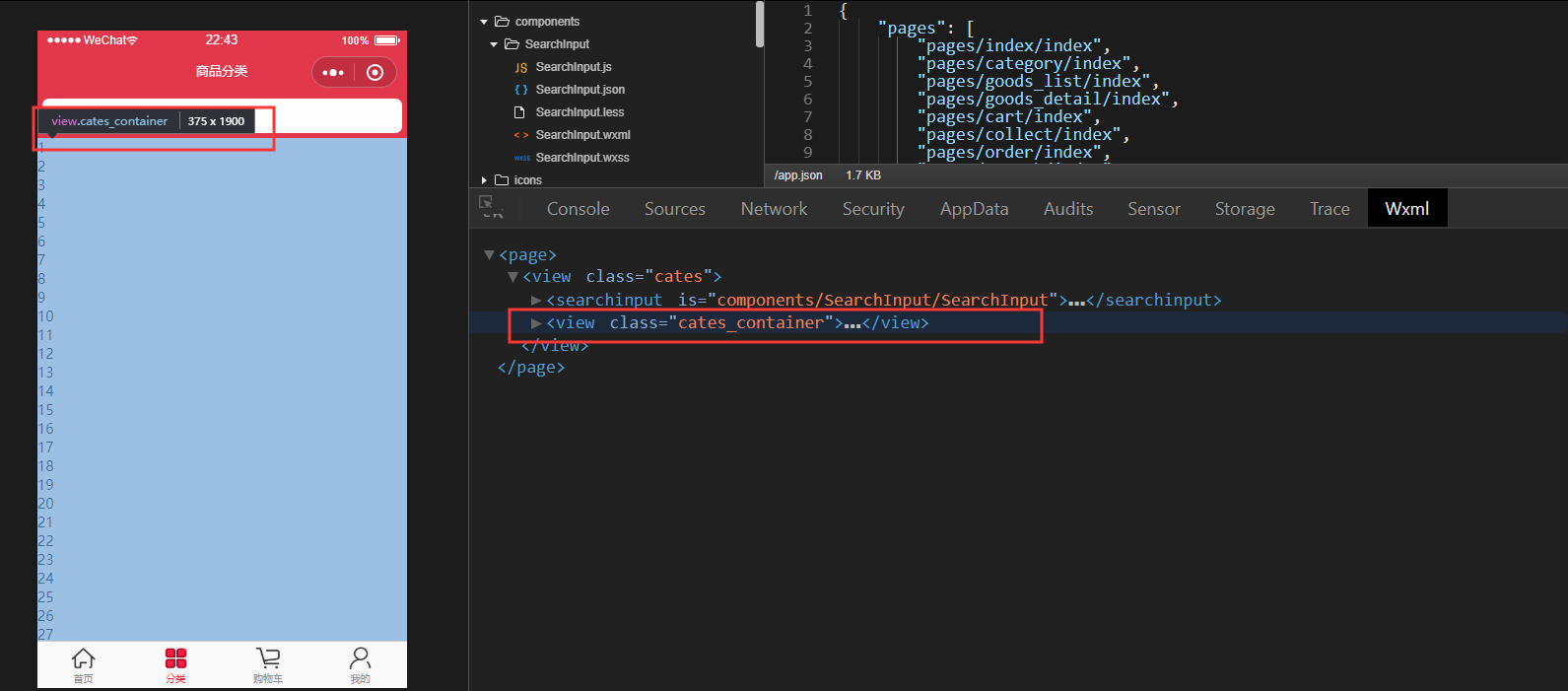Click the "pages/index/index" line in editor
The image size is (1568, 691).
coord(1013,46)
